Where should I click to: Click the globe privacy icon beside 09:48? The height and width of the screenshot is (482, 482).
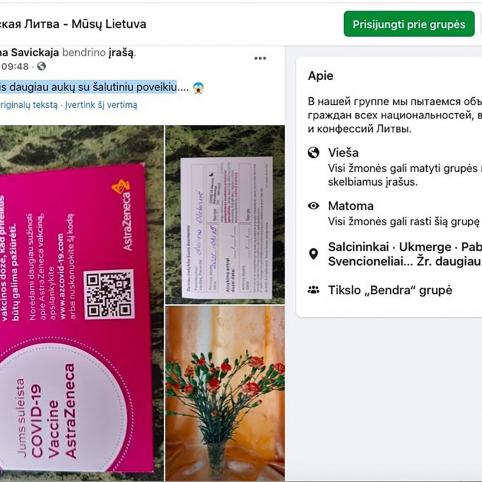point(41,66)
